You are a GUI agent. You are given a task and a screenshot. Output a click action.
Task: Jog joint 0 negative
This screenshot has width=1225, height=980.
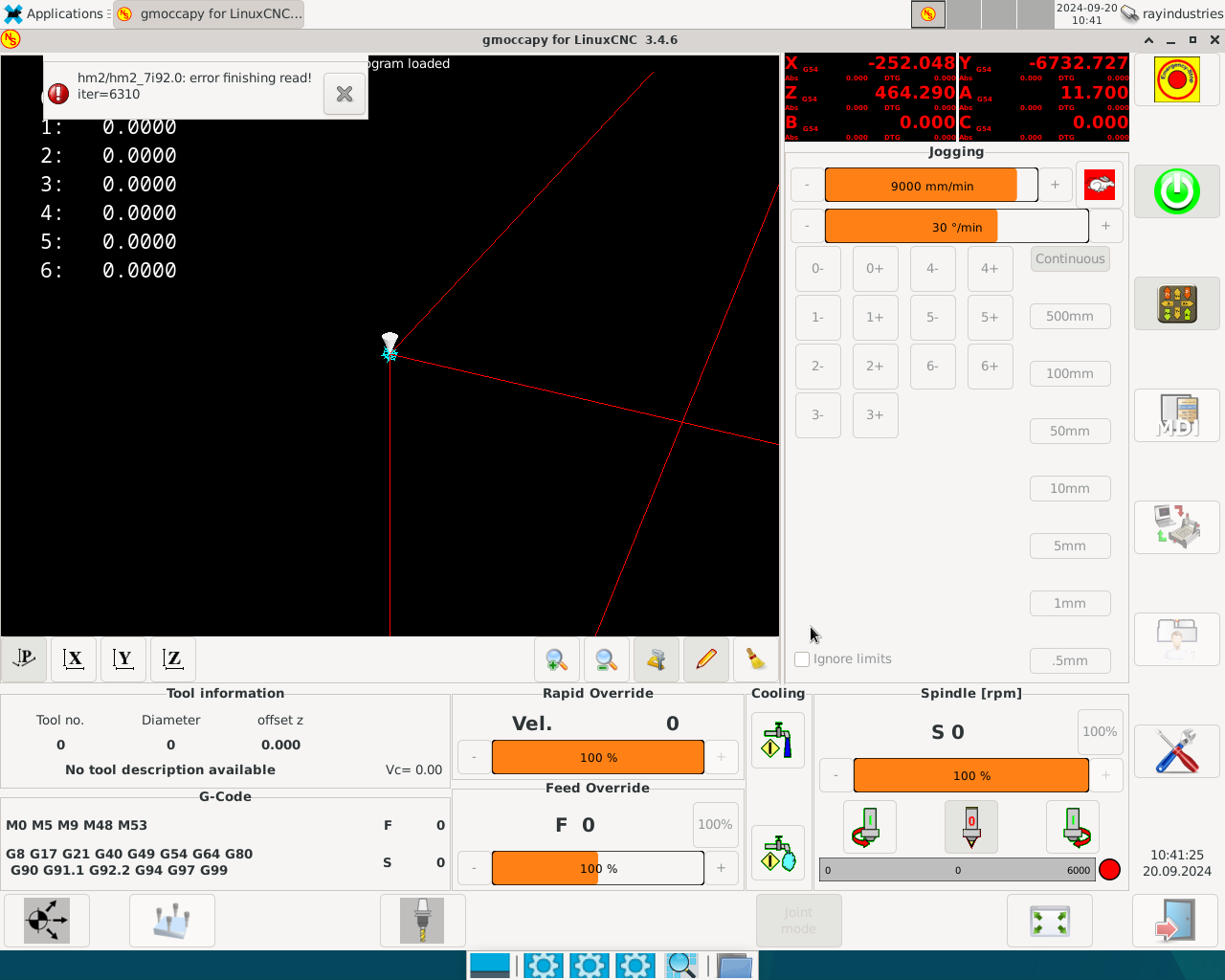(x=818, y=269)
